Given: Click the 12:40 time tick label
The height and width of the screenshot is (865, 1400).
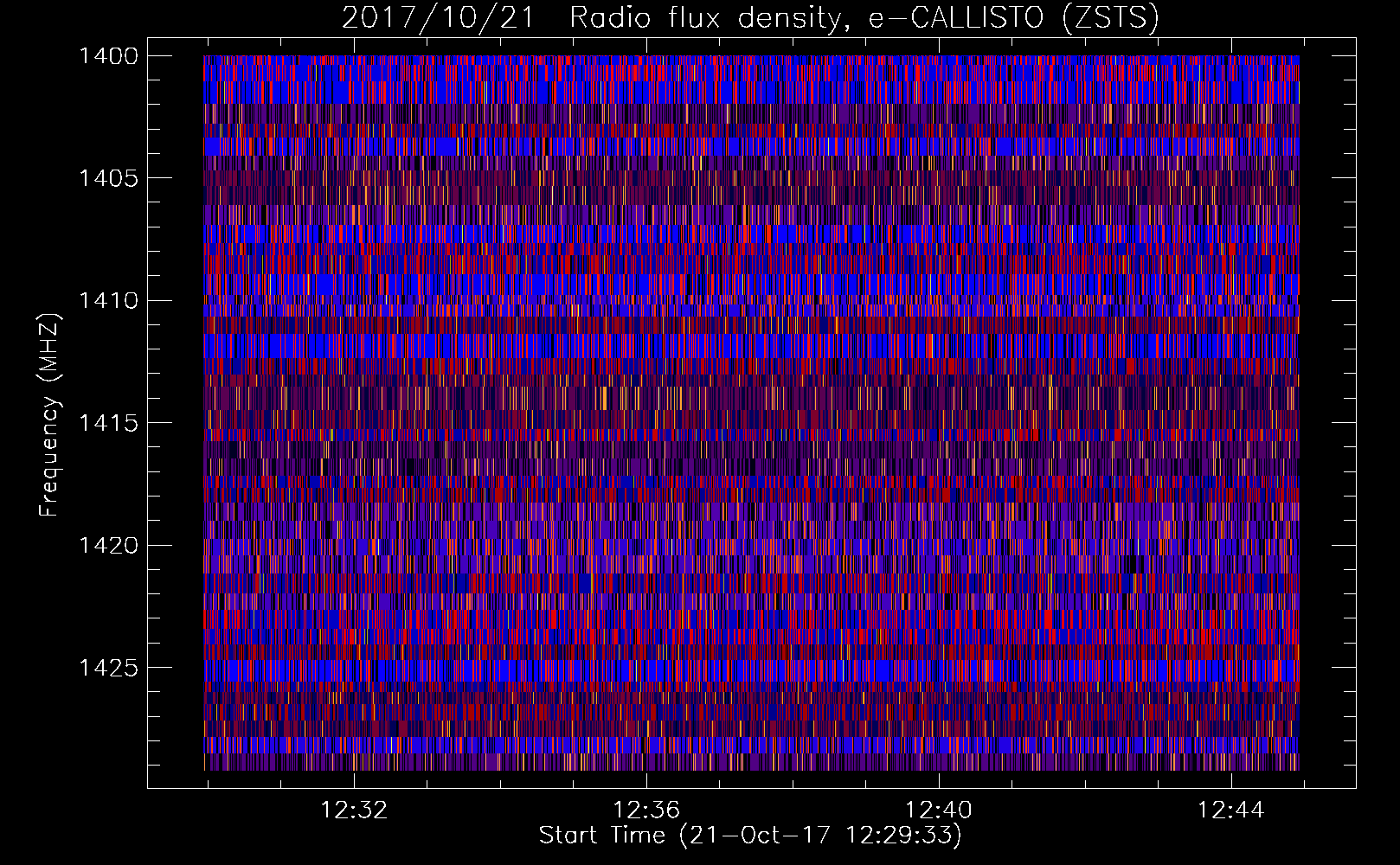Looking at the screenshot, I should (x=939, y=811).
